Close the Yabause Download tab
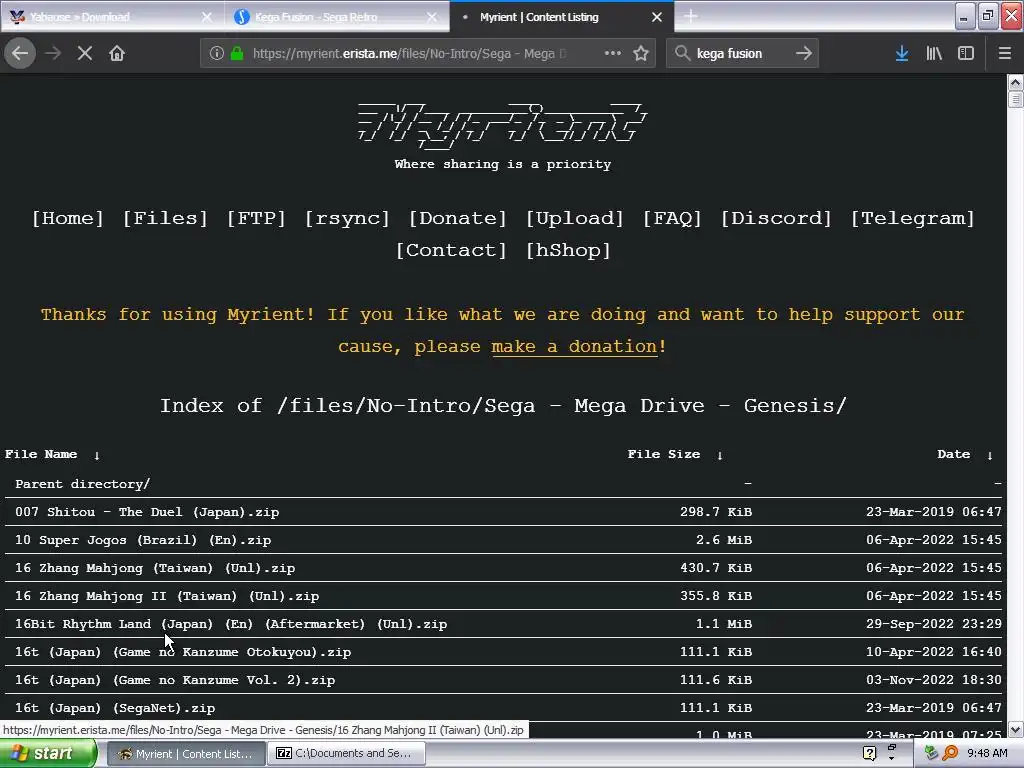Image resolution: width=1024 pixels, height=768 pixels. click(207, 17)
